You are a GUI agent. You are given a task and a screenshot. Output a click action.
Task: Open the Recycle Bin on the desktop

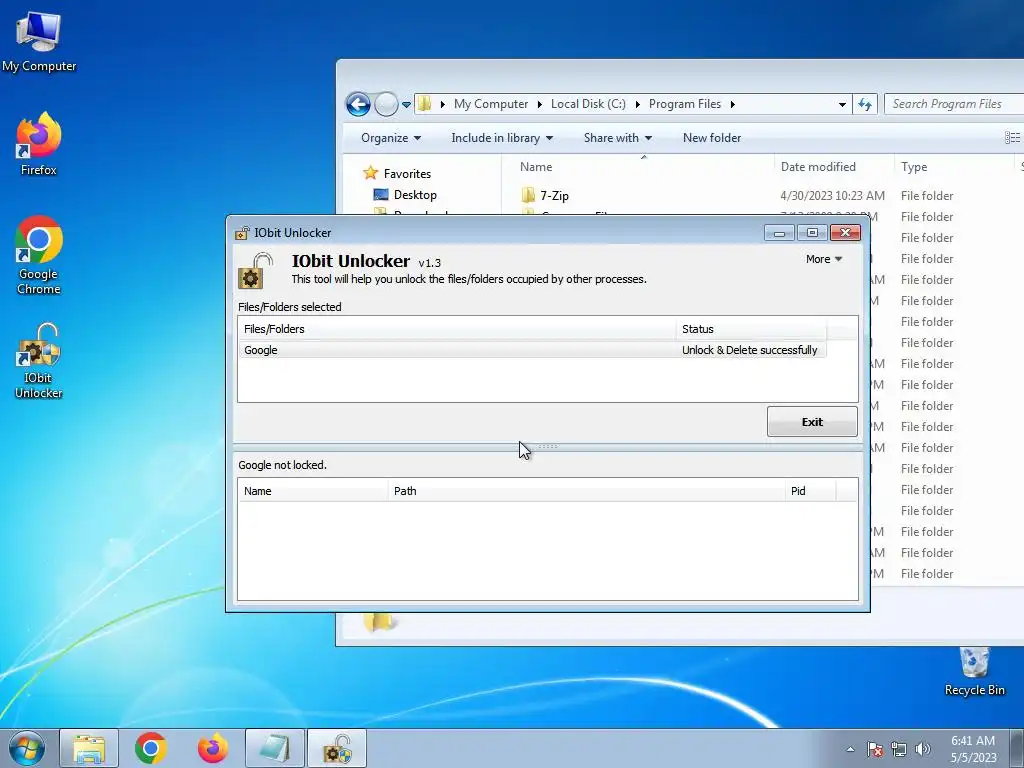(x=974, y=671)
